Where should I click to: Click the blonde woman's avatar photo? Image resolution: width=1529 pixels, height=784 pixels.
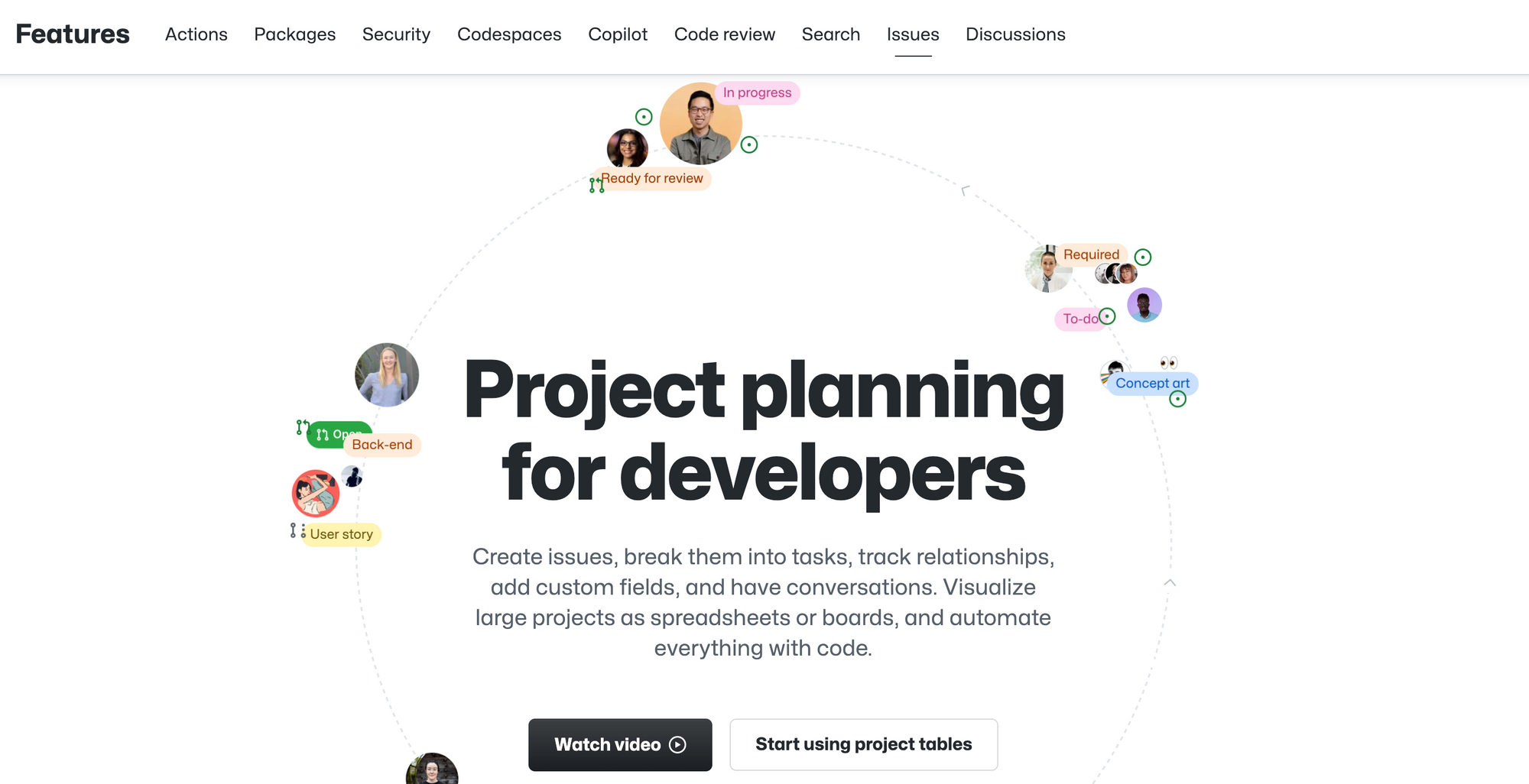(387, 374)
